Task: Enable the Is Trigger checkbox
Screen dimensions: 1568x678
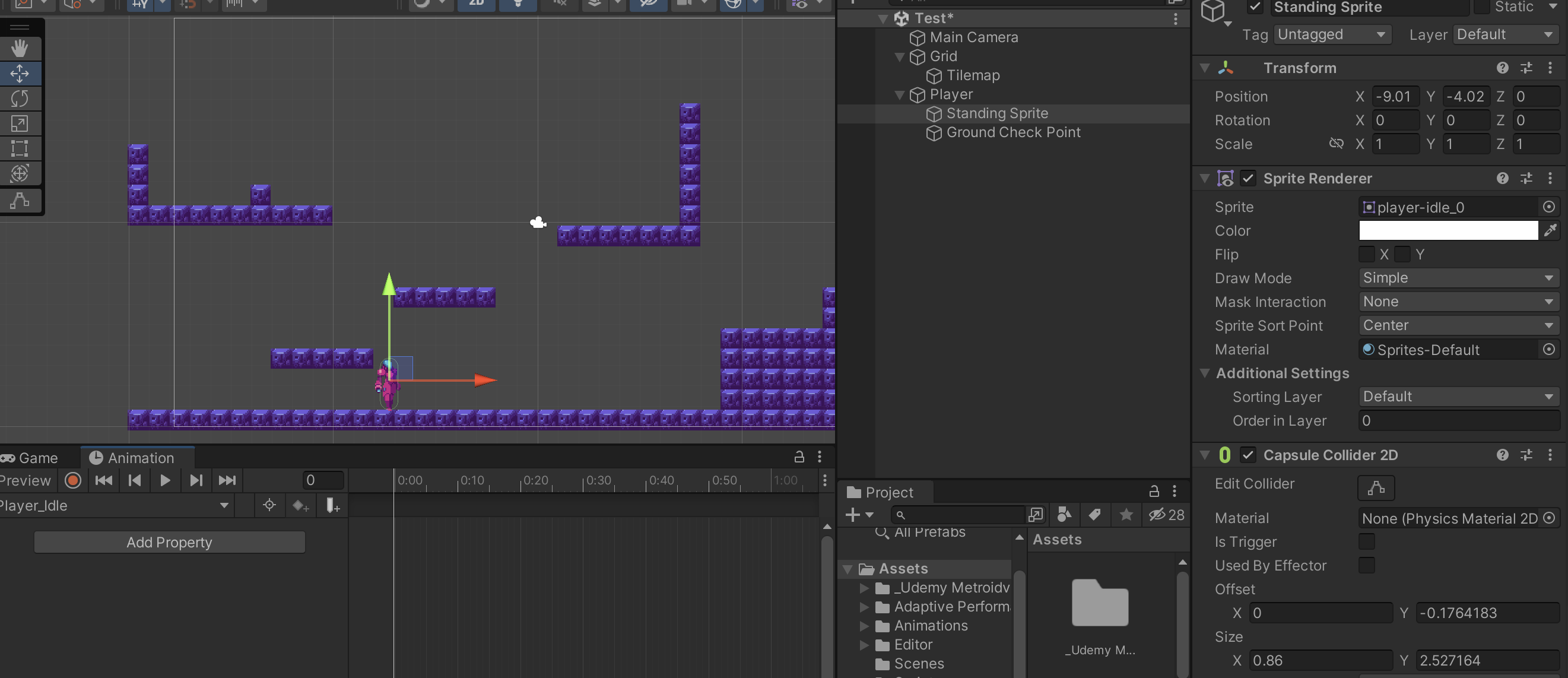Action: click(1366, 541)
